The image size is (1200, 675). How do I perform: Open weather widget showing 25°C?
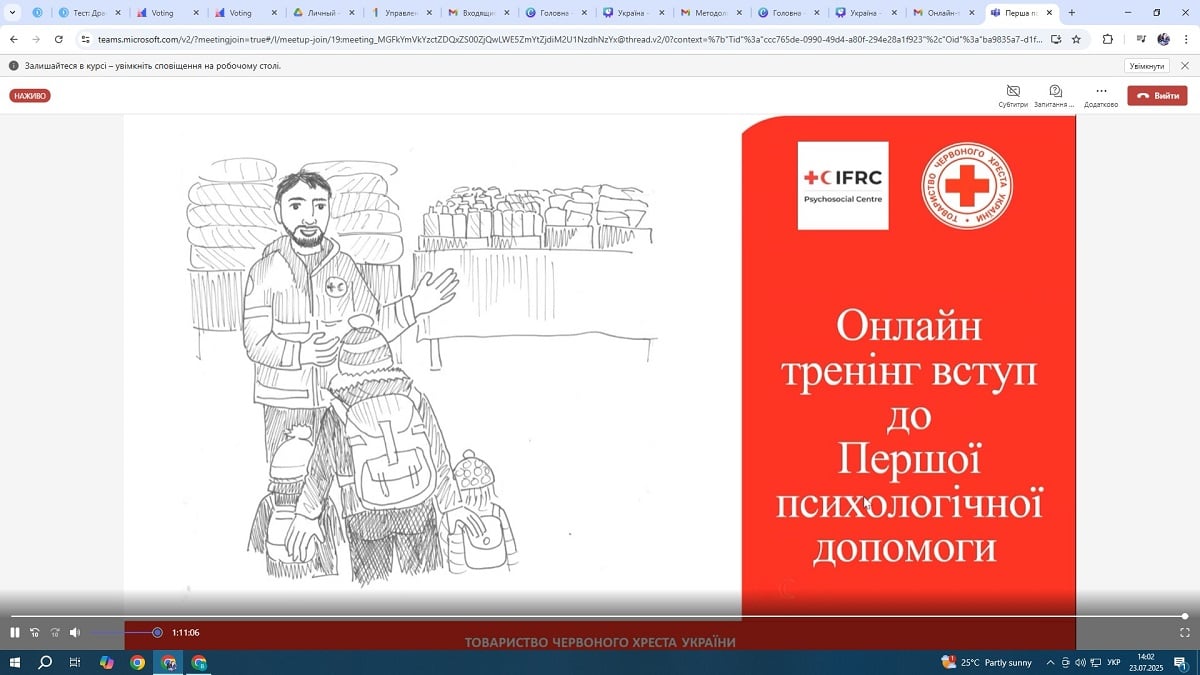(x=987, y=662)
